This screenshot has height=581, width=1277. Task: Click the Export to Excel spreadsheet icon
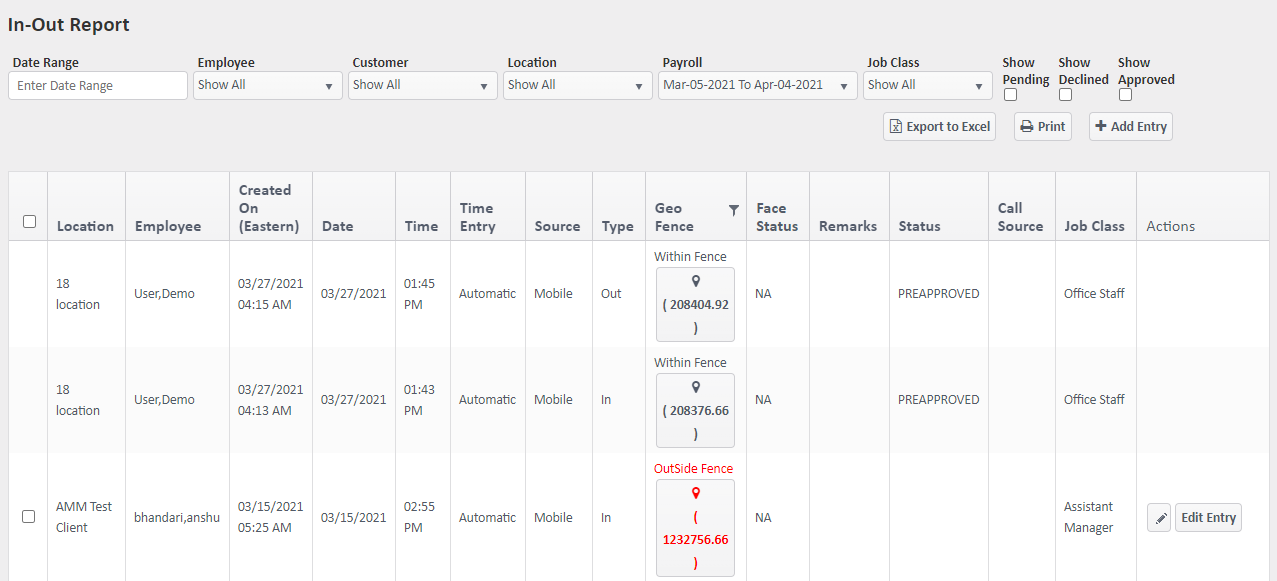895,126
